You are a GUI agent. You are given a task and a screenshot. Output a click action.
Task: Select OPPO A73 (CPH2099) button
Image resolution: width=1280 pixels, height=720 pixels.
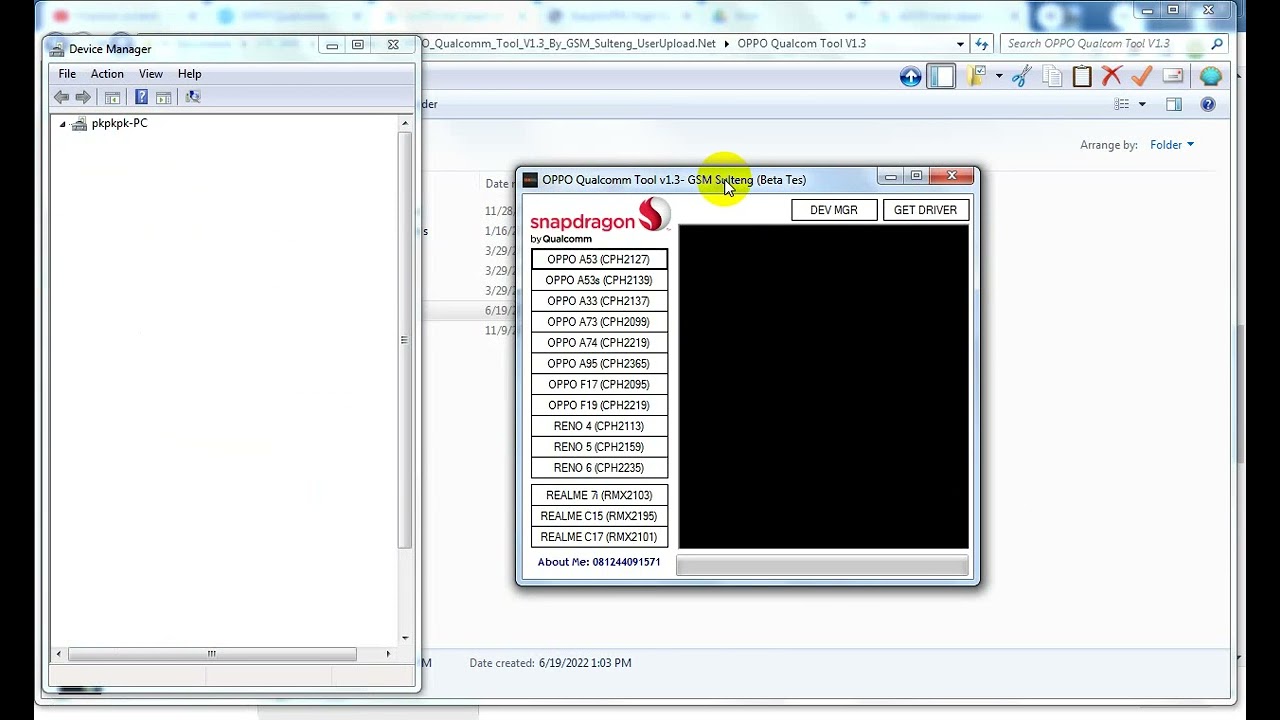click(x=598, y=322)
